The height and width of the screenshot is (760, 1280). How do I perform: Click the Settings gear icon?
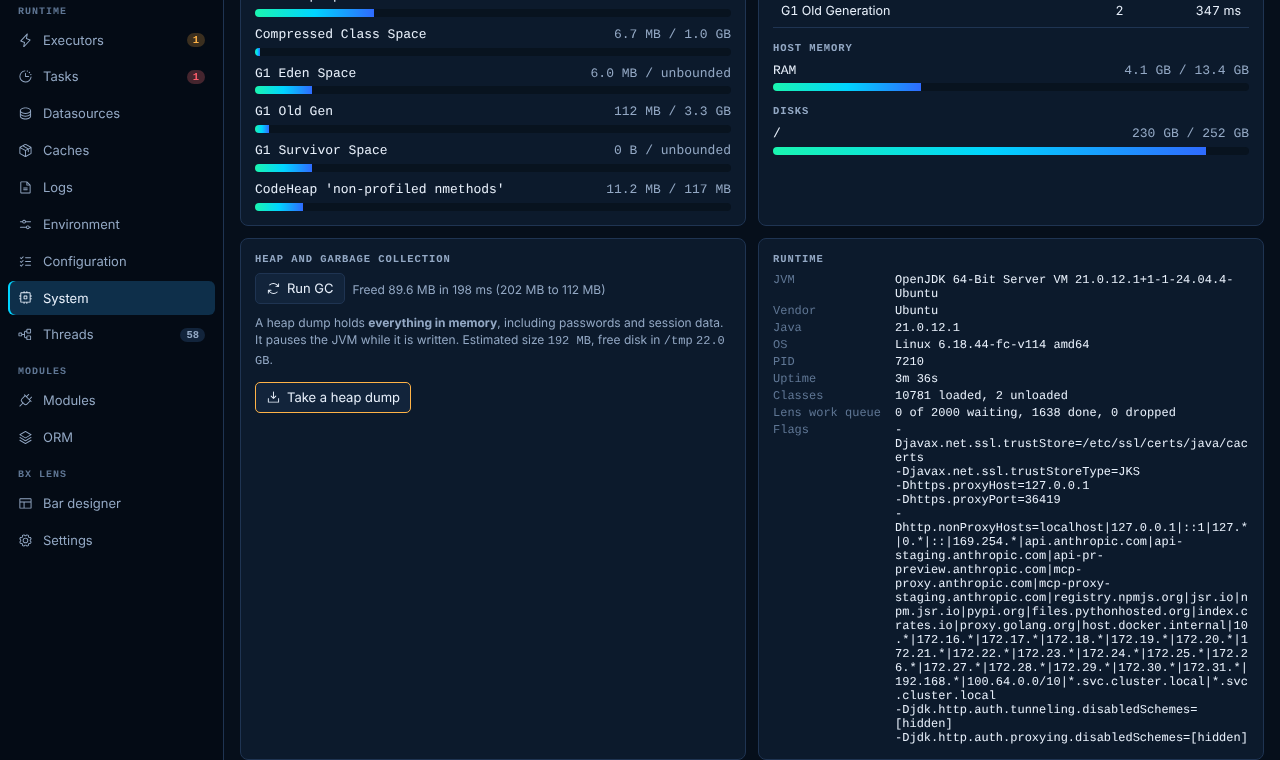(25, 541)
